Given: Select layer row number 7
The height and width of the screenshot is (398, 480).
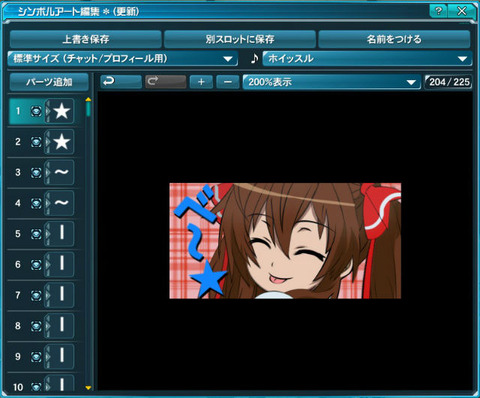Looking at the screenshot, I should (x=41, y=295).
